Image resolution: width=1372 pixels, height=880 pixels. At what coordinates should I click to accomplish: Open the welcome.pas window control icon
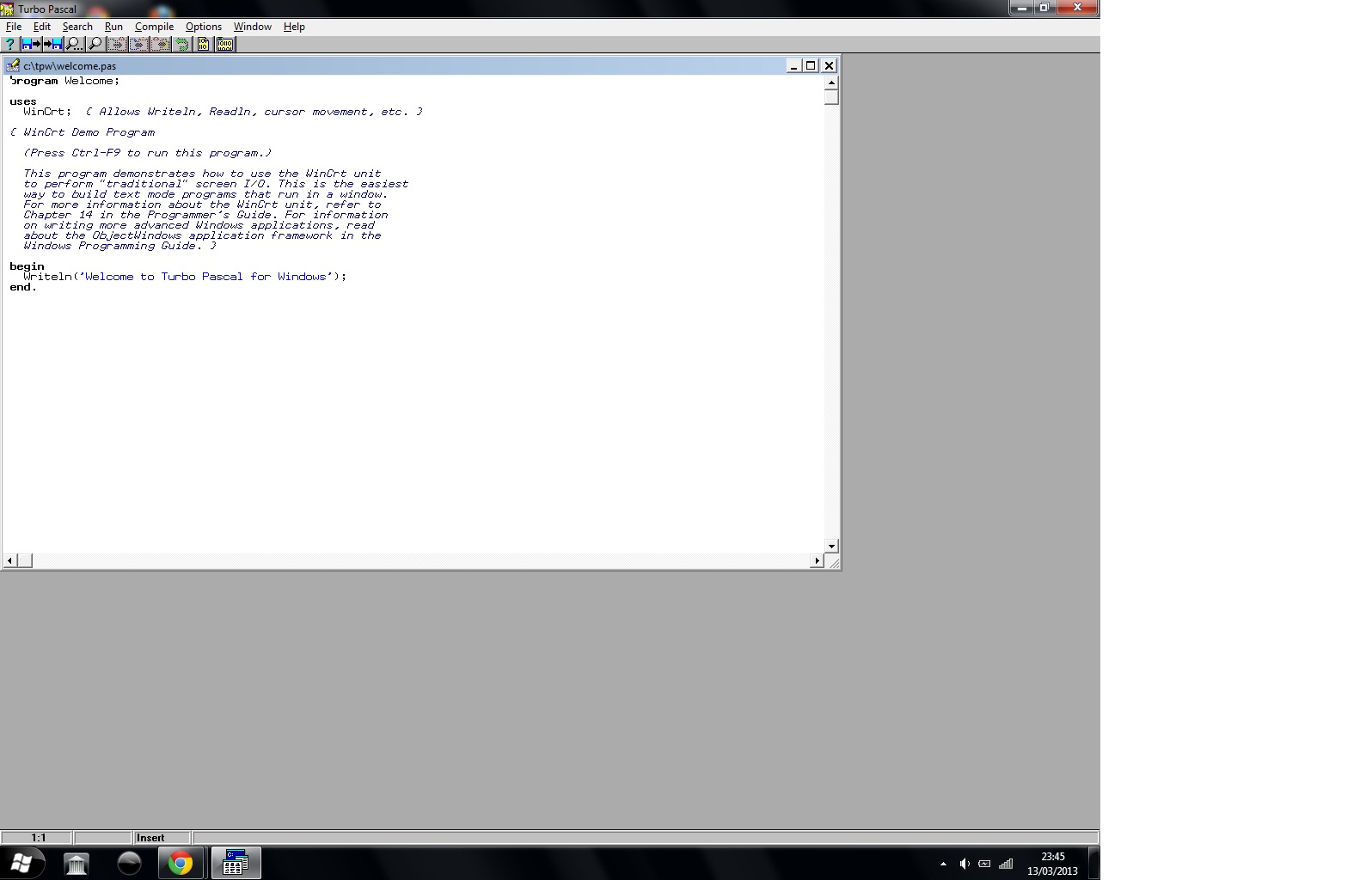(13, 65)
